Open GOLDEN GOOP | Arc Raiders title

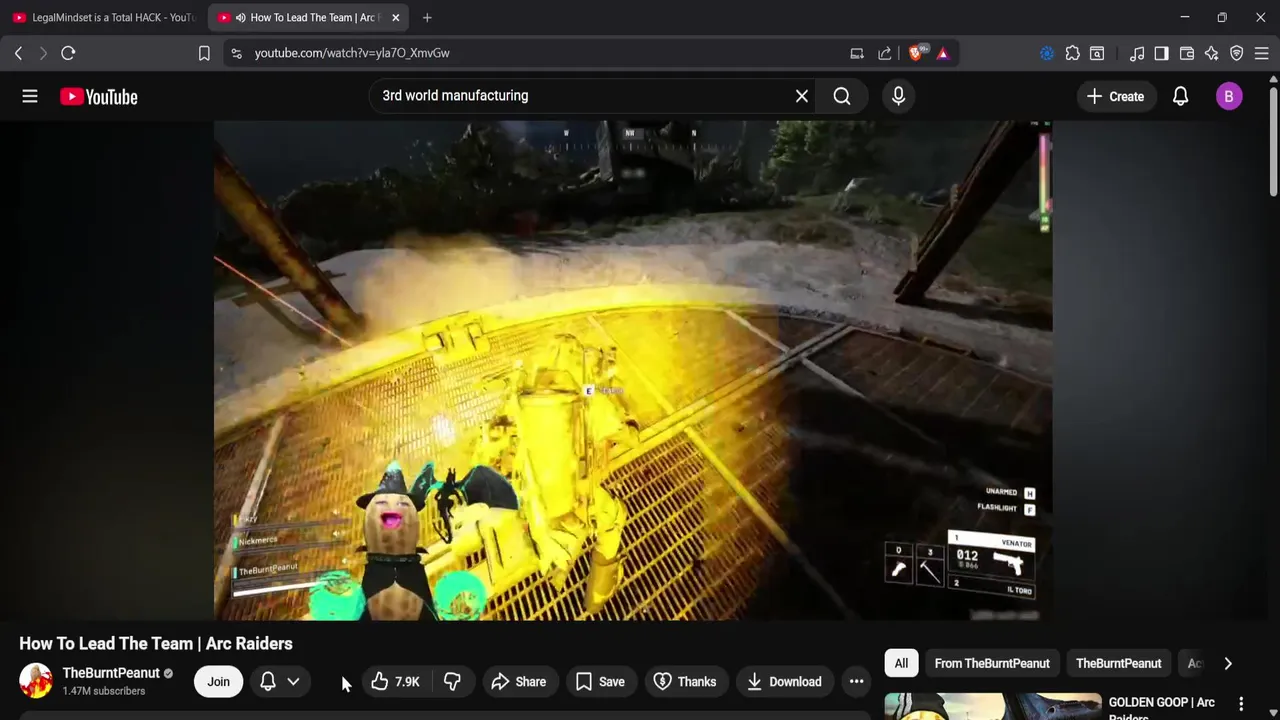point(1162,708)
